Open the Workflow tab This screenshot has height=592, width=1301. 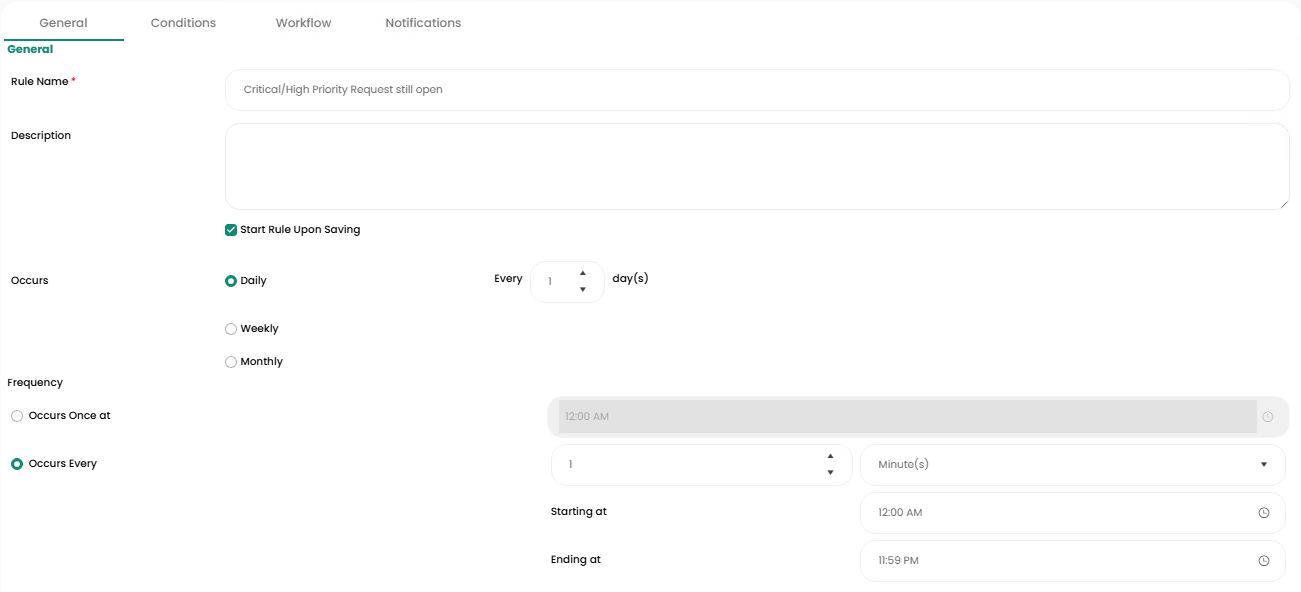coord(303,23)
